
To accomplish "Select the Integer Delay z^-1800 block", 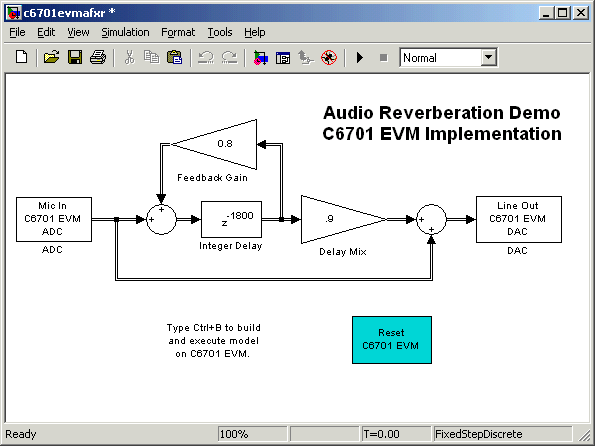I will tap(231, 219).
